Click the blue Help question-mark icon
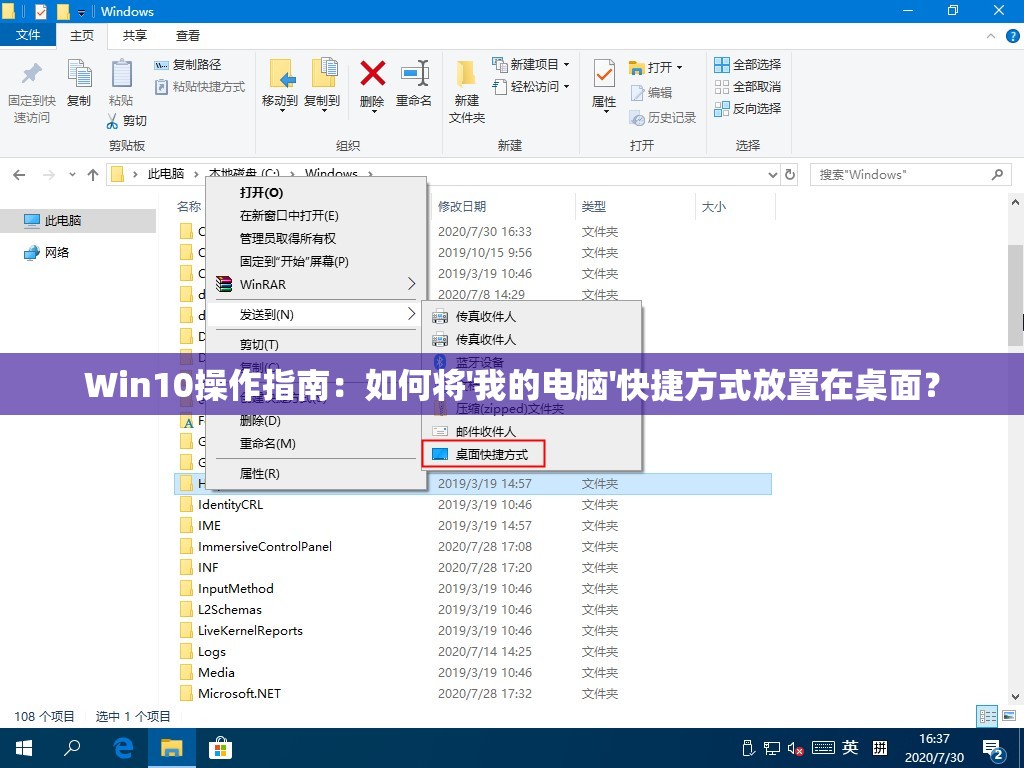This screenshot has width=1024, height=768. [x=1012, y=36]
